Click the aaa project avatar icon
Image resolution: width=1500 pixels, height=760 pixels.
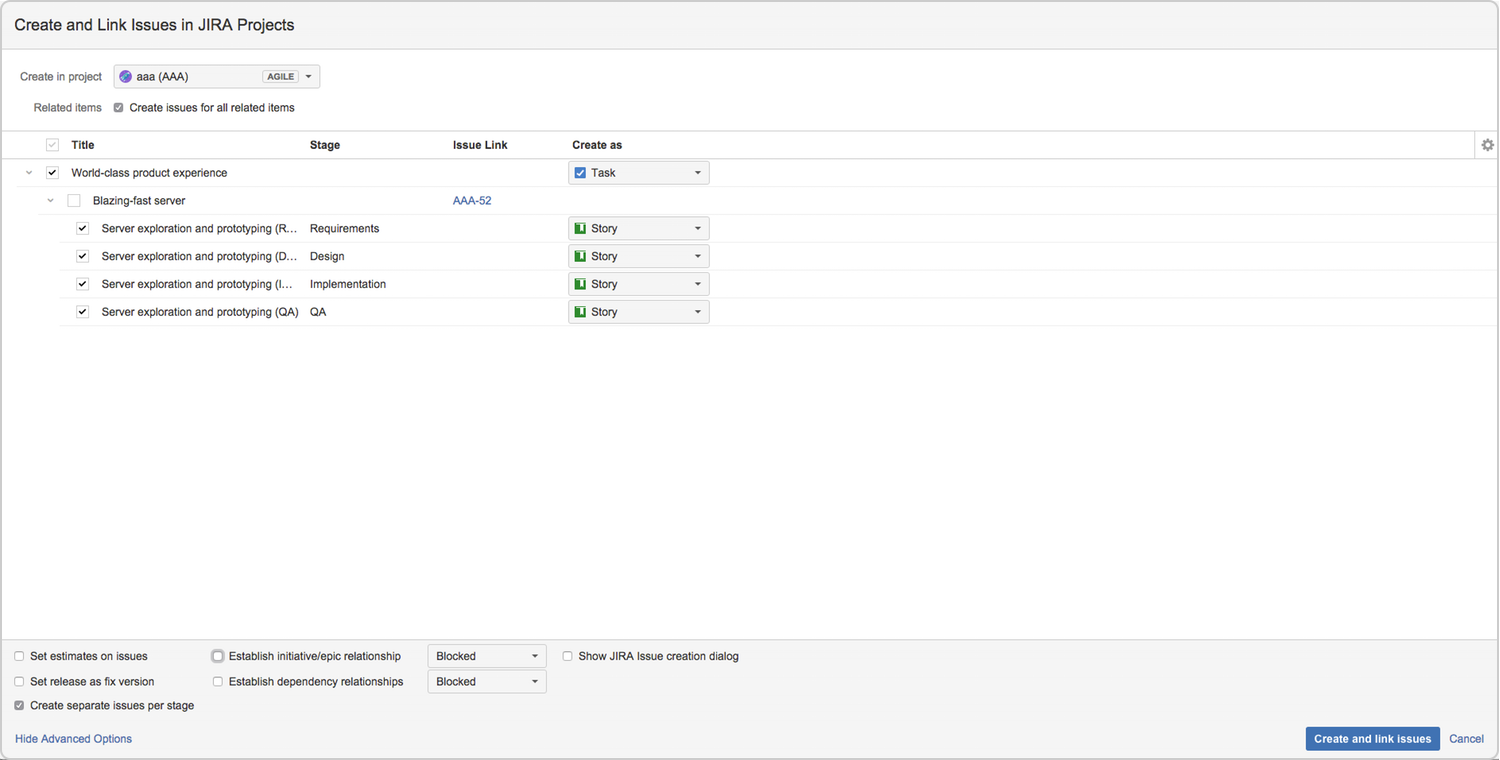[126, 76]
